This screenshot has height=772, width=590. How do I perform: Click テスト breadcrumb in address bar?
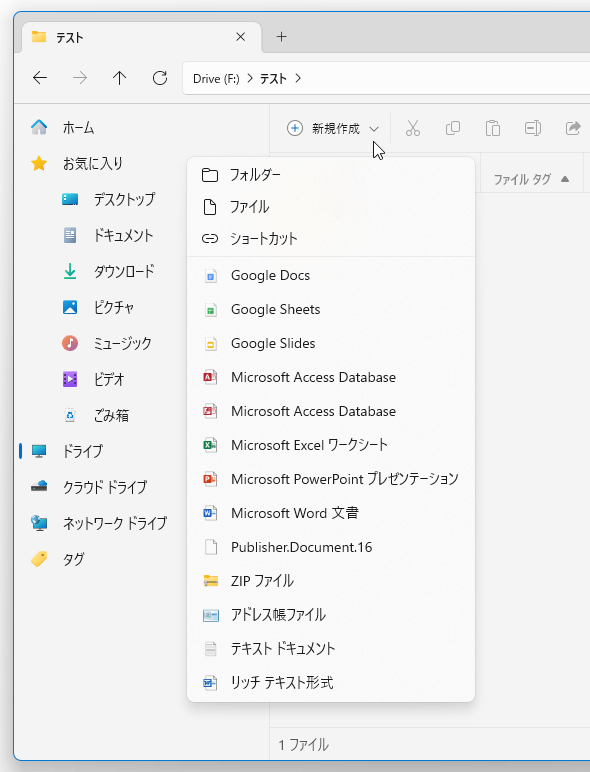click(x=273, y=79)
